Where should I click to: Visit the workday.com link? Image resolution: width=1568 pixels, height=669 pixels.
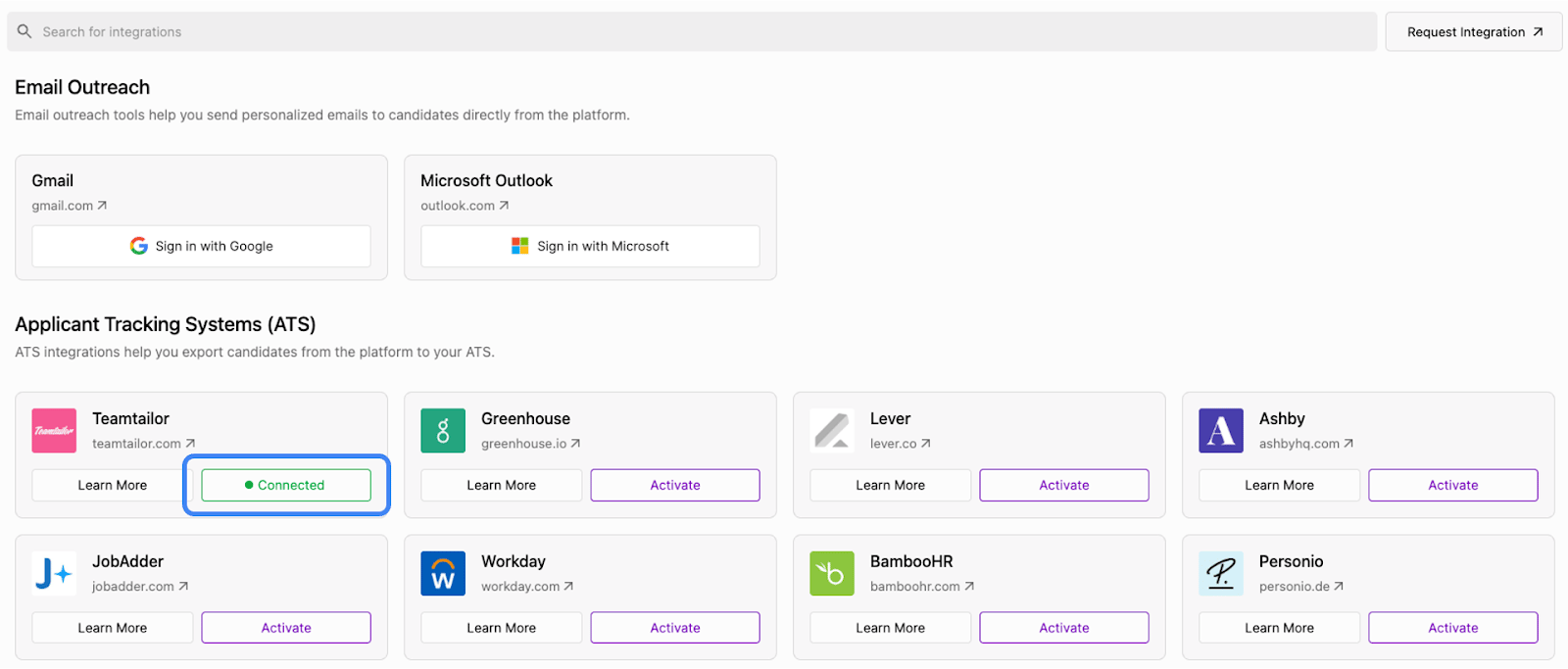(527, 587)
